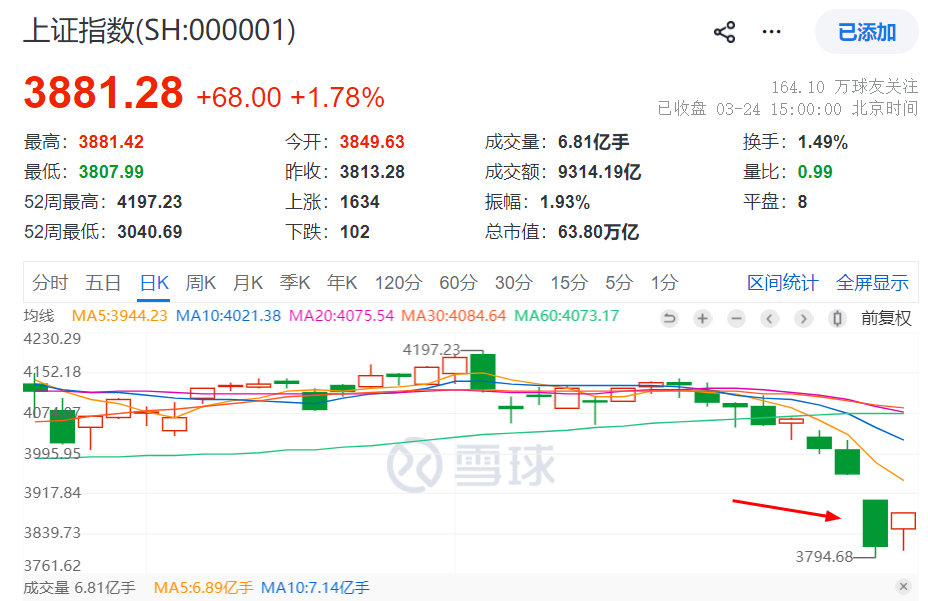The height and width of the screenshot is (601, 928).
Task: Select the 月K chart tab
Action: 248,282
